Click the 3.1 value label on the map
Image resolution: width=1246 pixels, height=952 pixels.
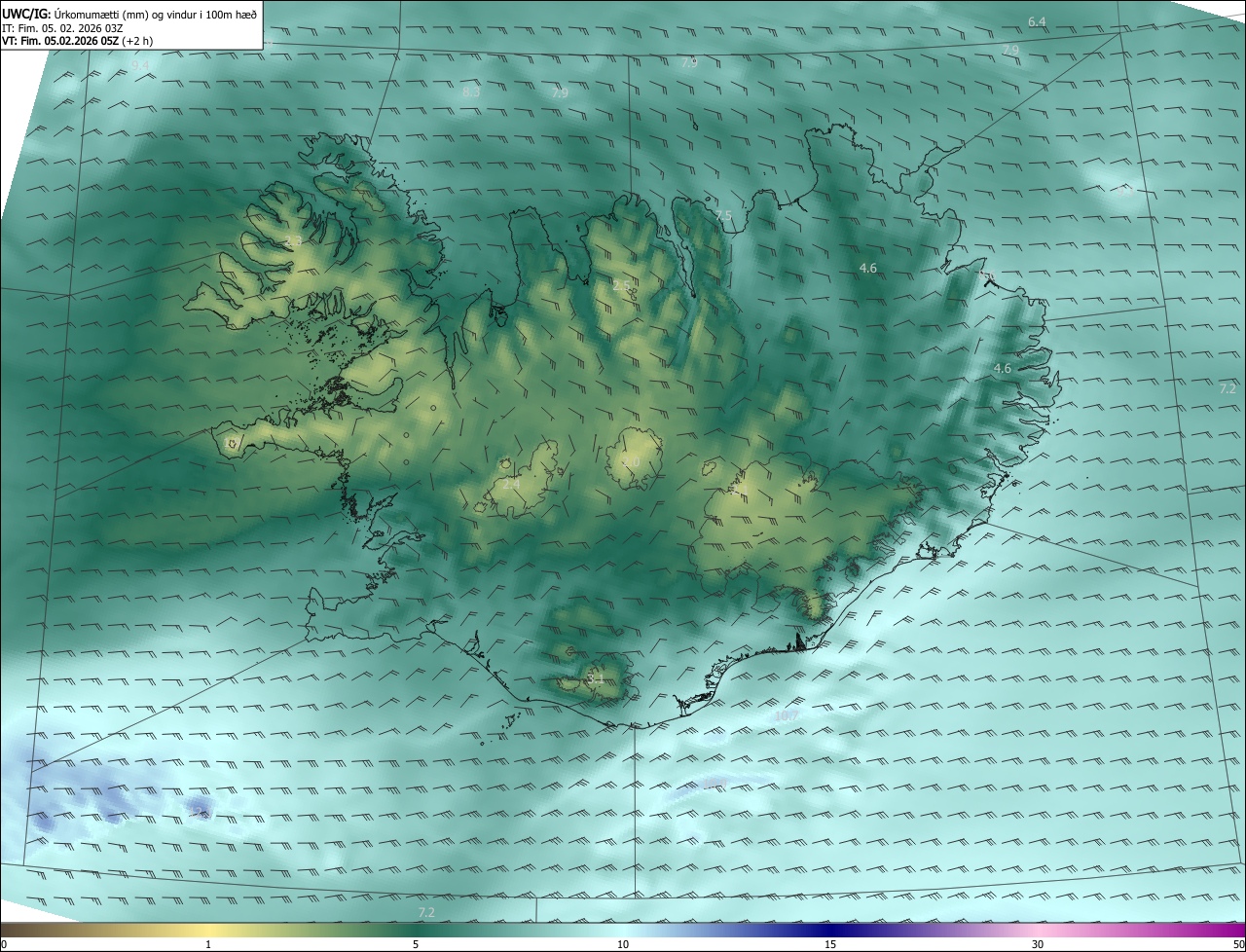pyautogui.click(x=595, y=677)
